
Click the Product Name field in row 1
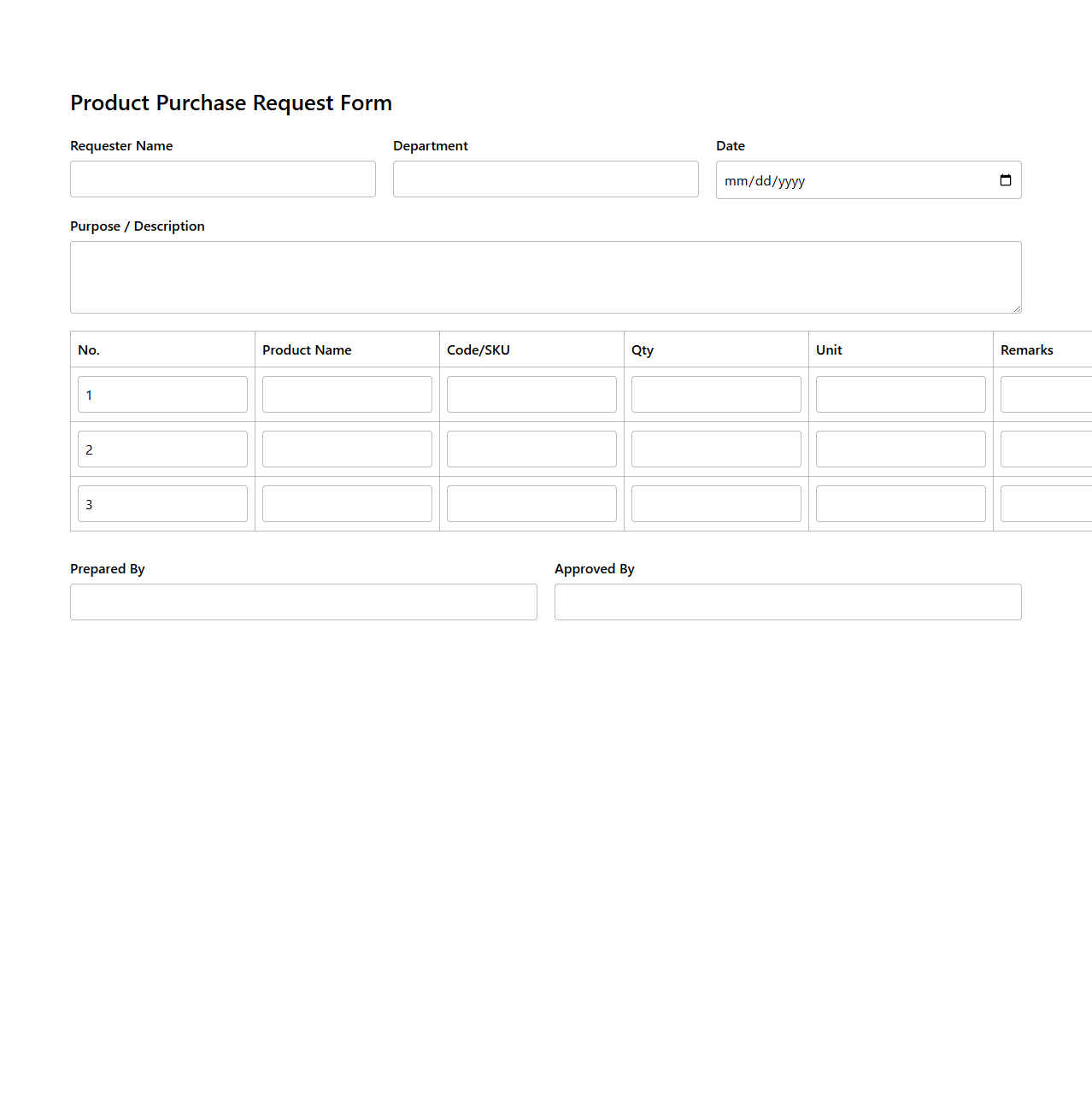(x=347, y=394)
